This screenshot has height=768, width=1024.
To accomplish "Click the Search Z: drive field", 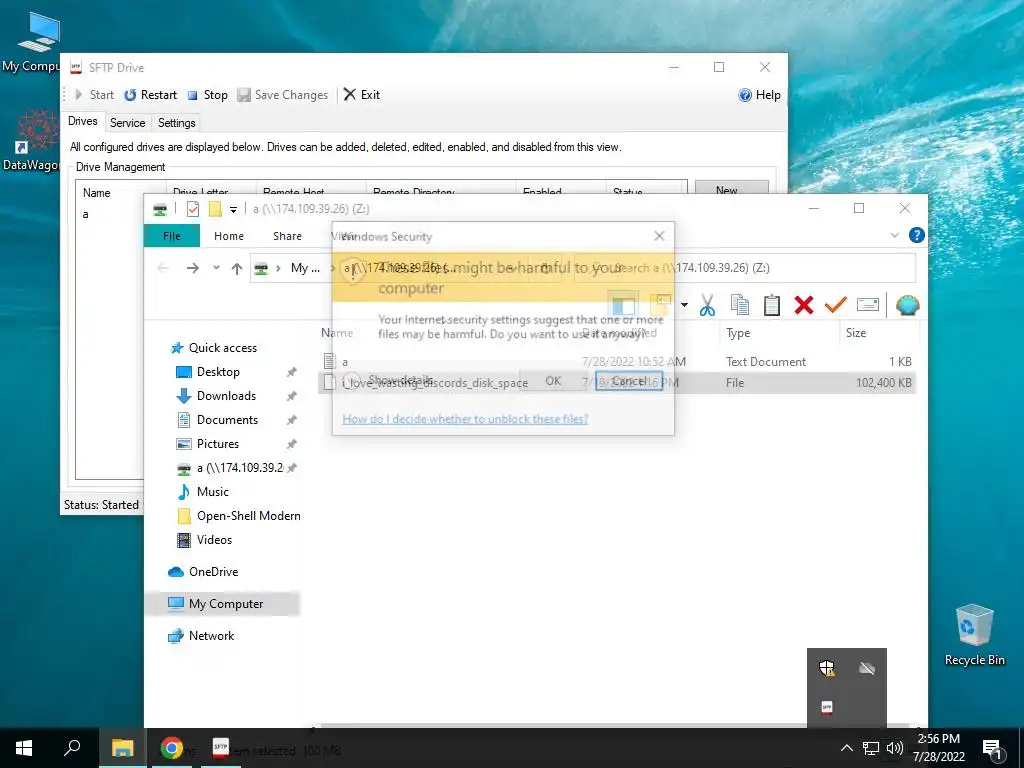I will [x=744, y=268].
